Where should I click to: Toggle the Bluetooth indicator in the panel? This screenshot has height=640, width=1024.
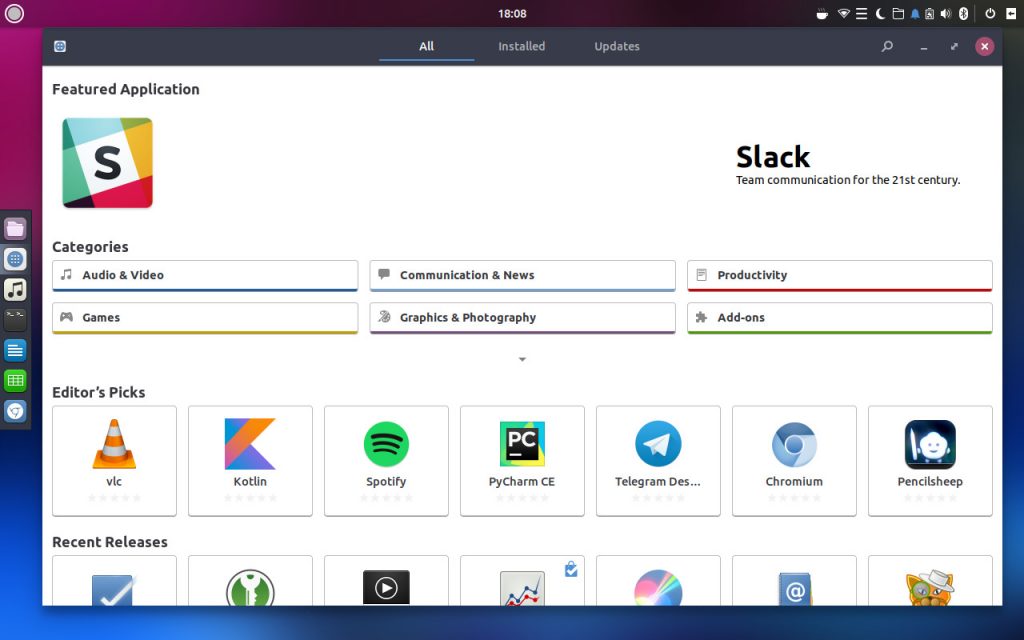(963, 14)
